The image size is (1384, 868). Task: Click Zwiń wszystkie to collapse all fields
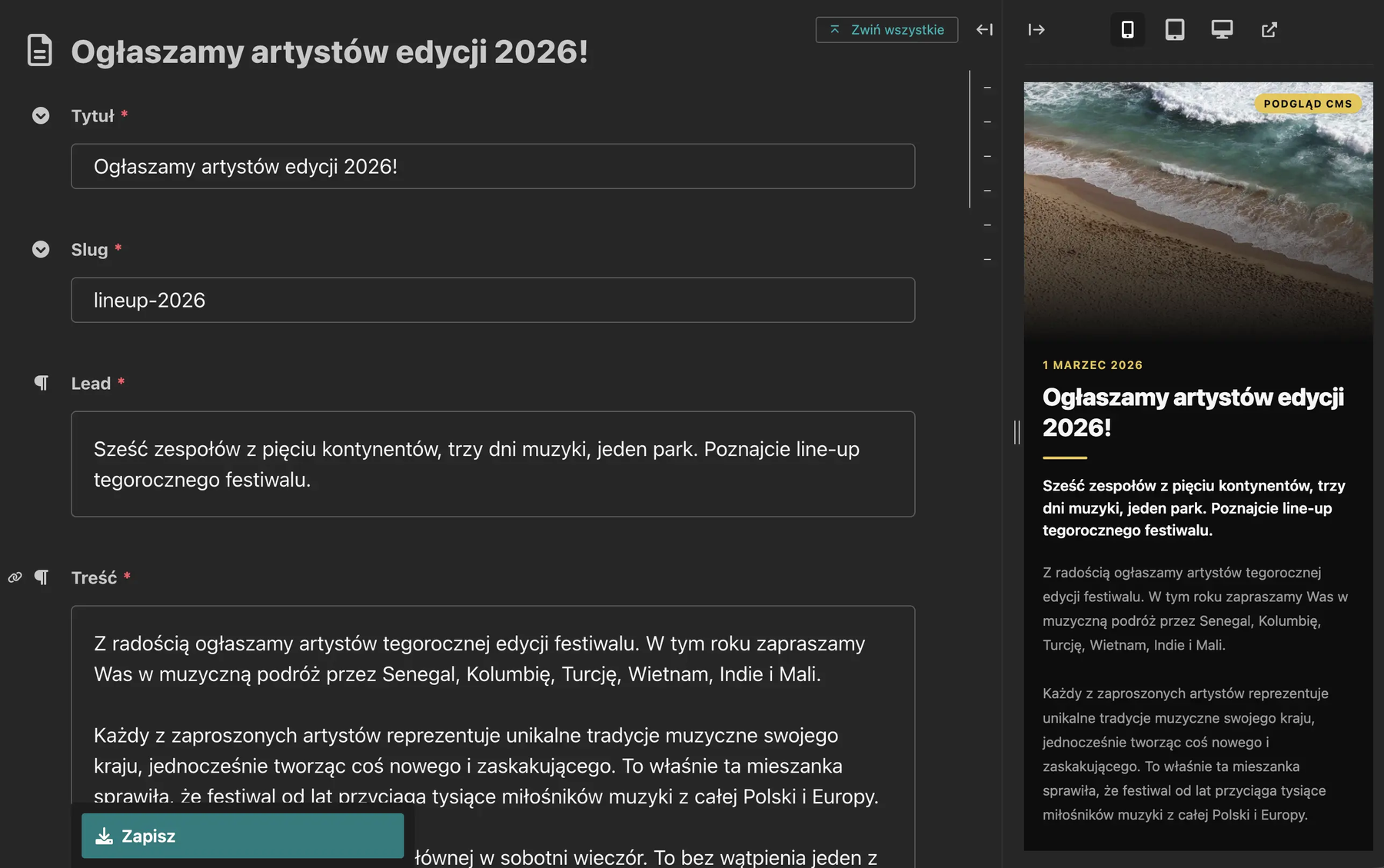pyautogui.click(x=887, y=29)
